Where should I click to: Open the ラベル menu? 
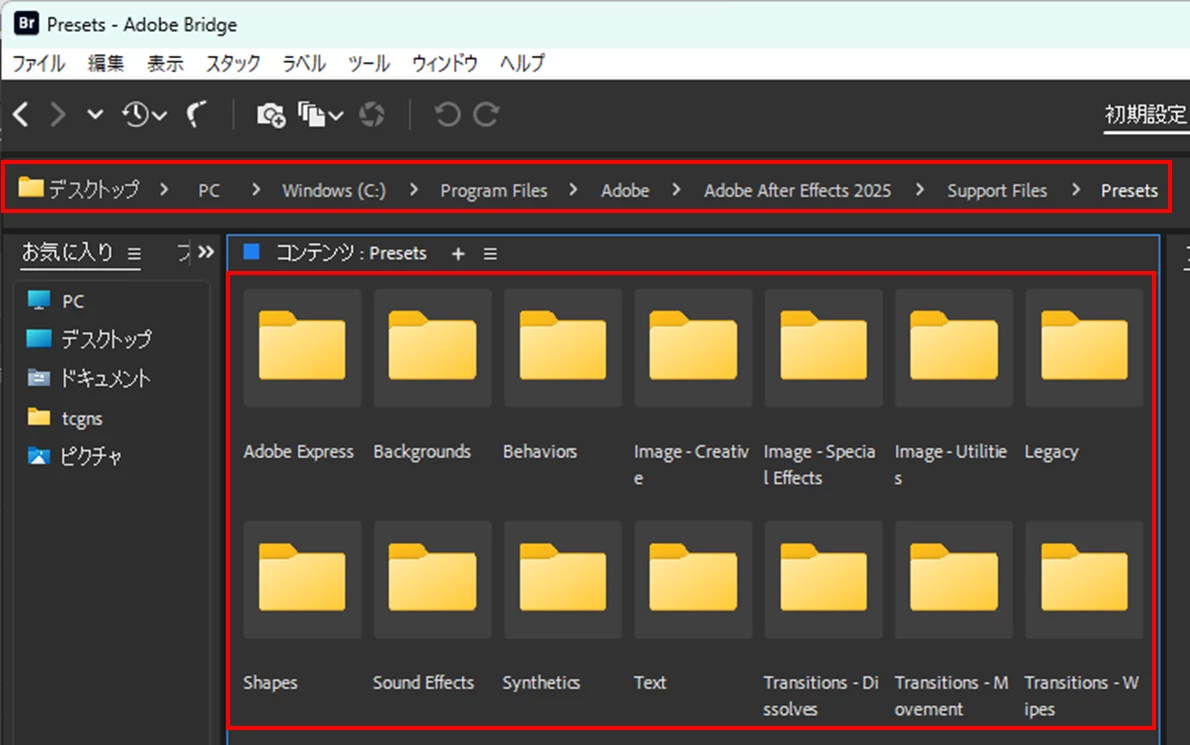click(x=304, y=64)
